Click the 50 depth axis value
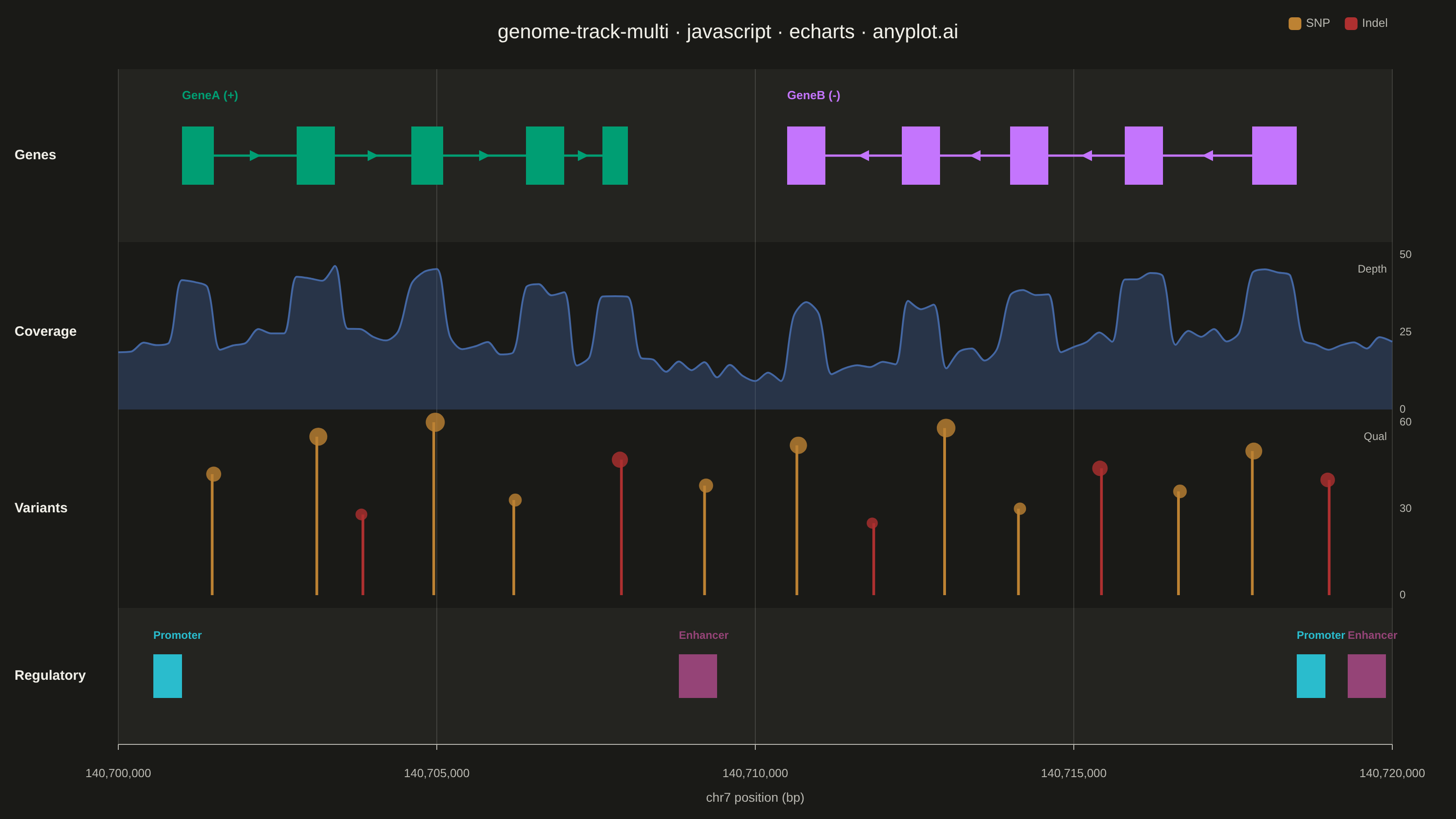1456x819 pixels. pyautogui.click(x=1405, y=254)
